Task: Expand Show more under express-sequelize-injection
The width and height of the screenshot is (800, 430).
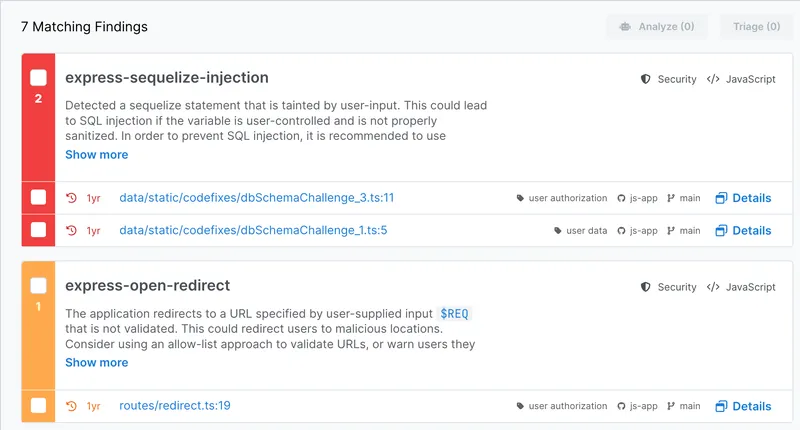Action: (x=96, y=155)
